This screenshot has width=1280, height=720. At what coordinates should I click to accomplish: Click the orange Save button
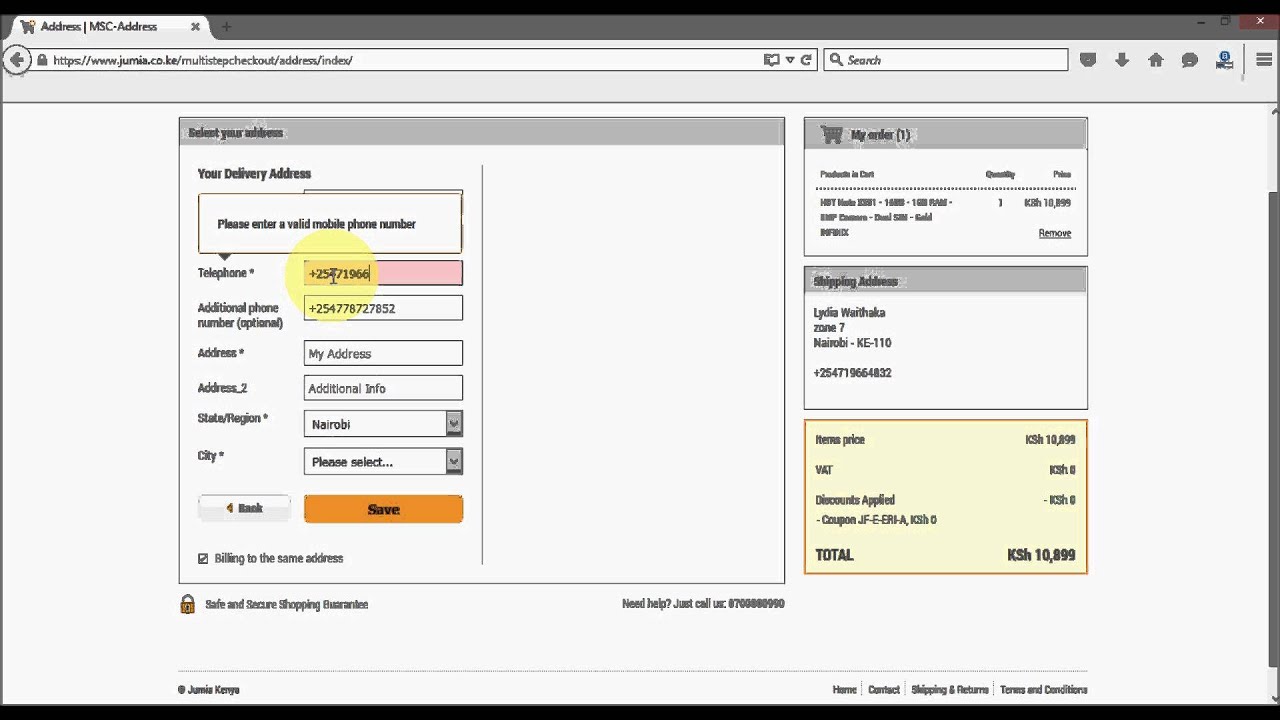383,509
